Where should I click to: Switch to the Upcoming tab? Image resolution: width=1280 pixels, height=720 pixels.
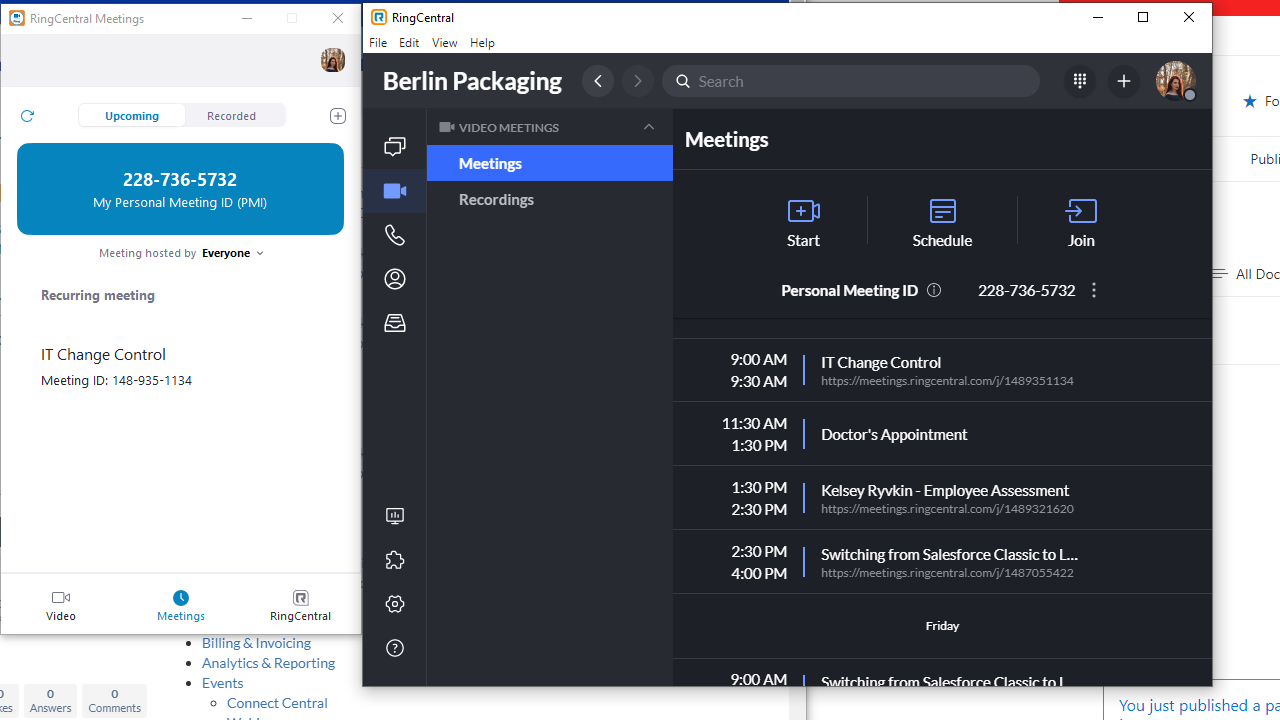pyautogui.click(x=132, y=116)
